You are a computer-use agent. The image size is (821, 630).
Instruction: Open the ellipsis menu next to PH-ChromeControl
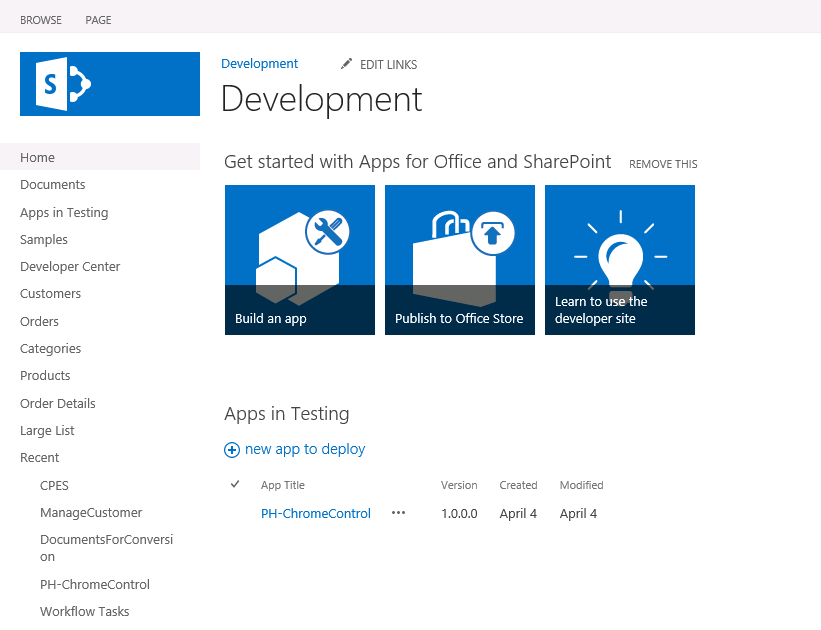point(398,513)
